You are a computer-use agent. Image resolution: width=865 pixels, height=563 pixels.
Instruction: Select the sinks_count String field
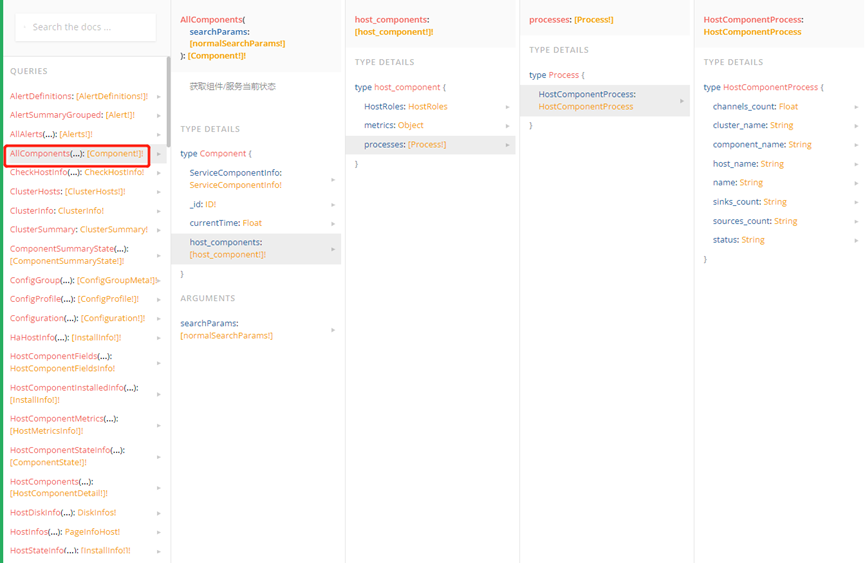coord(750,202)
